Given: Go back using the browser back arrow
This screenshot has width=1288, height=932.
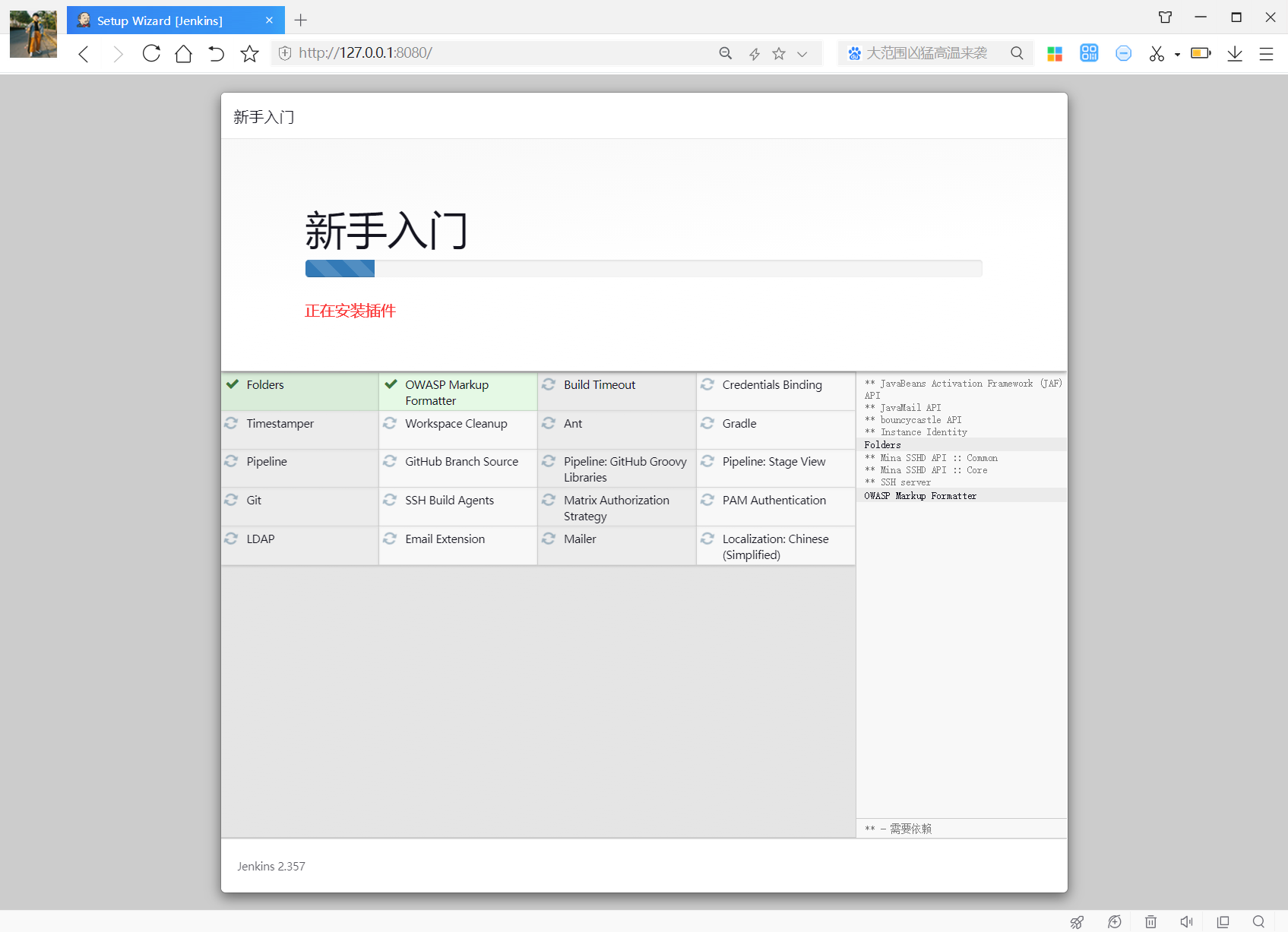Looking at the screenshot, I should (84, 54).
